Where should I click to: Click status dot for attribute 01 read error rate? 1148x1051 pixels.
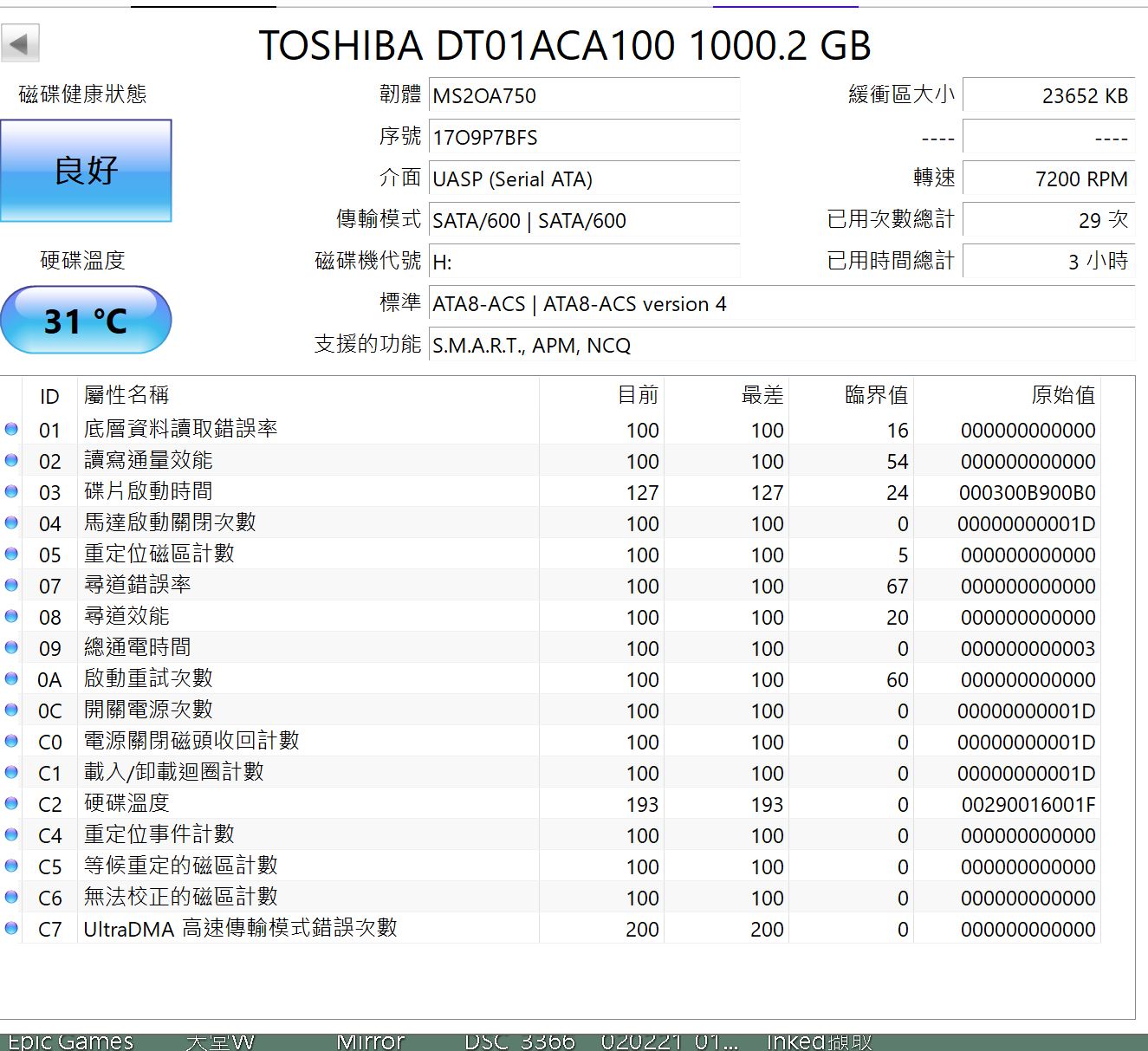(11, 429)
